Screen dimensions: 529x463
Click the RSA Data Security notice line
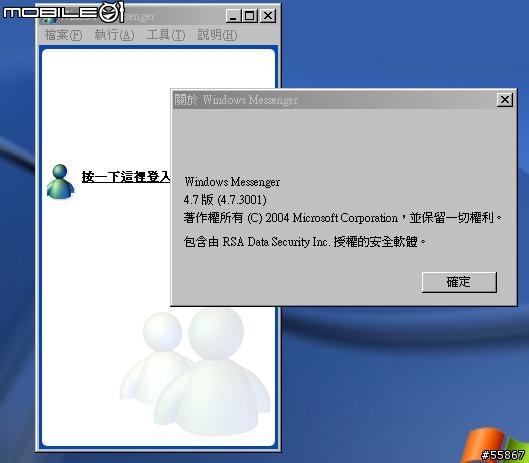[305, 242]
